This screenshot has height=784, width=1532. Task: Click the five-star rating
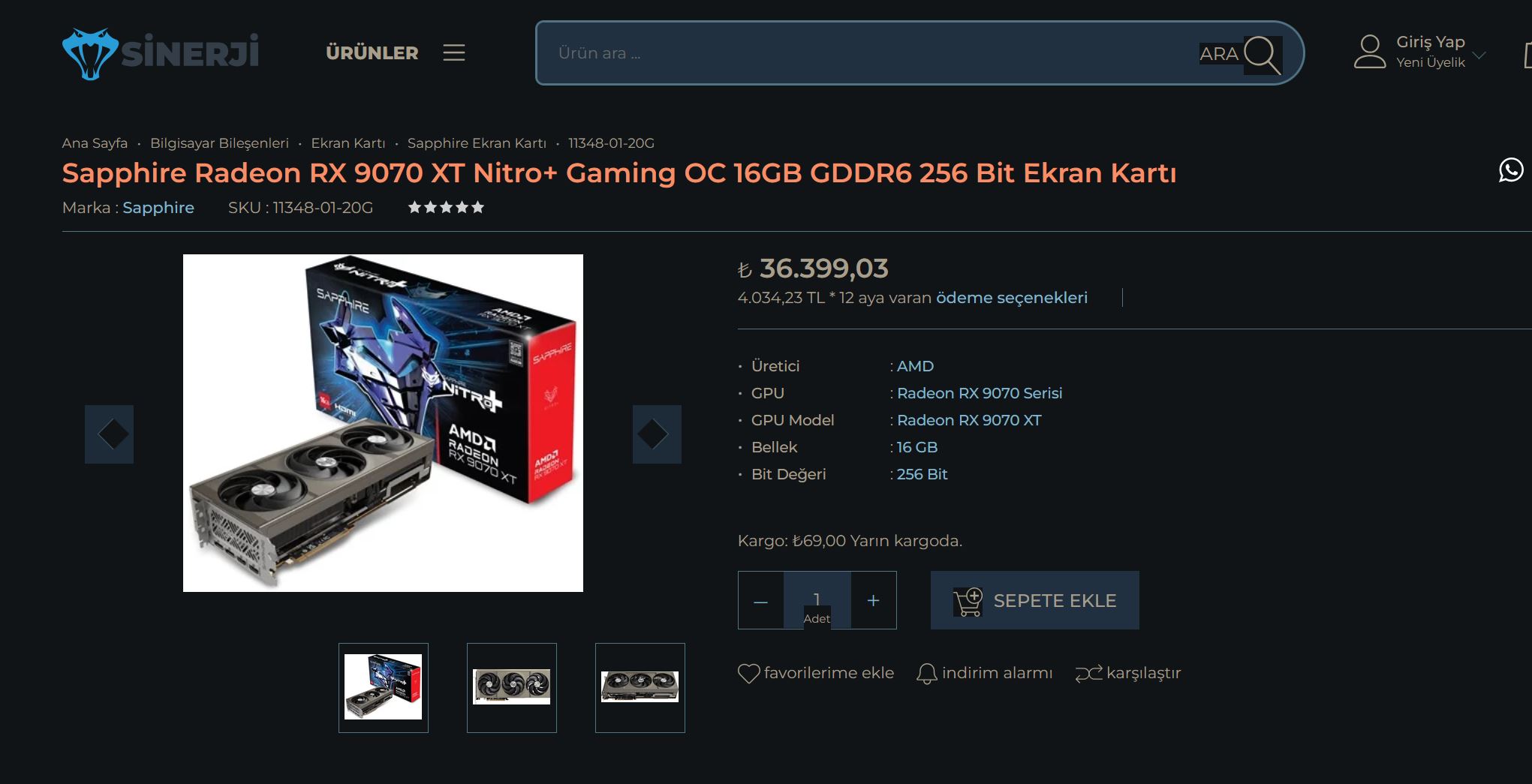click(x=446, y=207)
